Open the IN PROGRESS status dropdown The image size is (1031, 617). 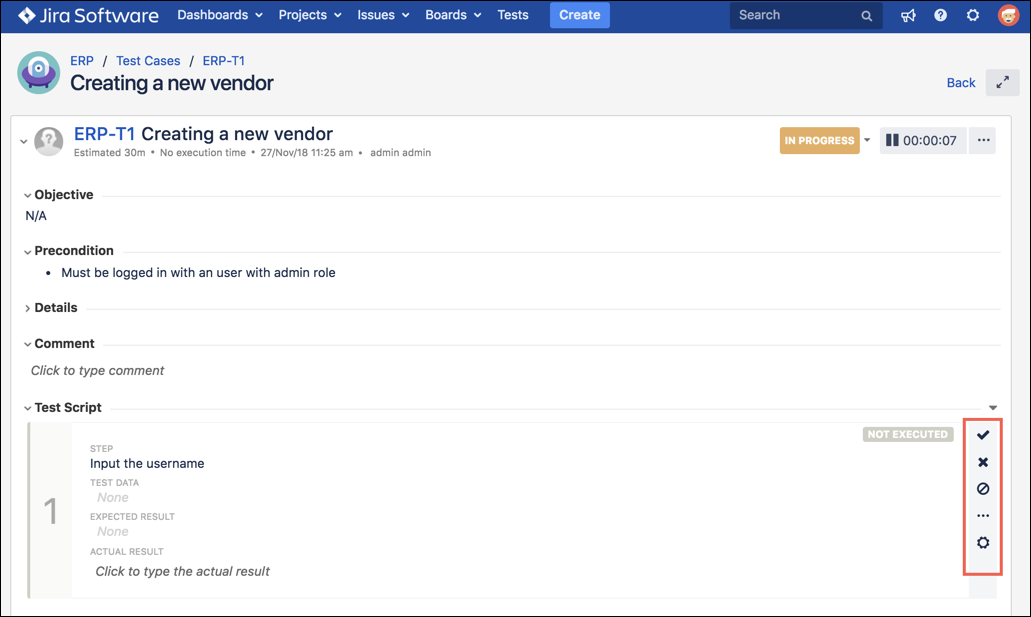867,140
